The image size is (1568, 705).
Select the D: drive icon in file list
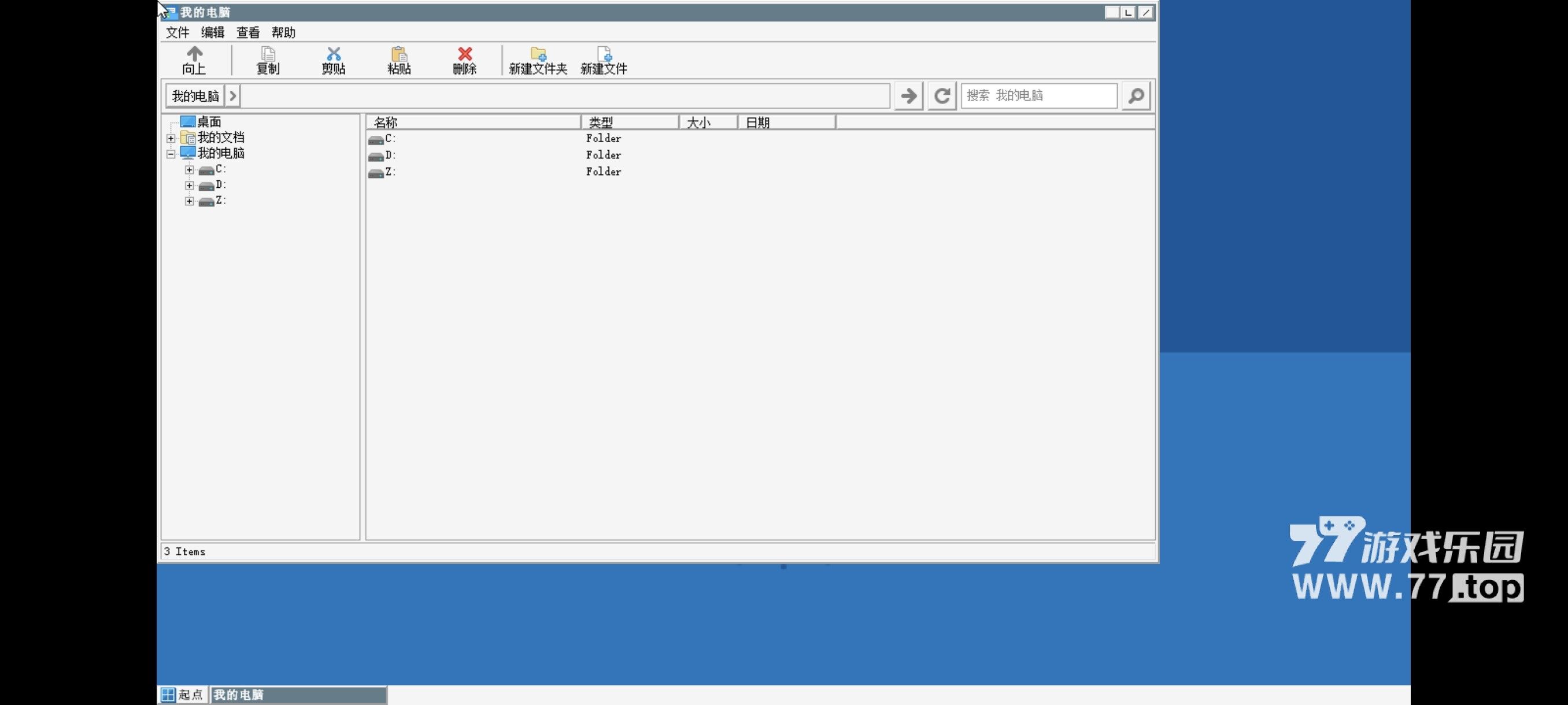click(x=376, y=155)
